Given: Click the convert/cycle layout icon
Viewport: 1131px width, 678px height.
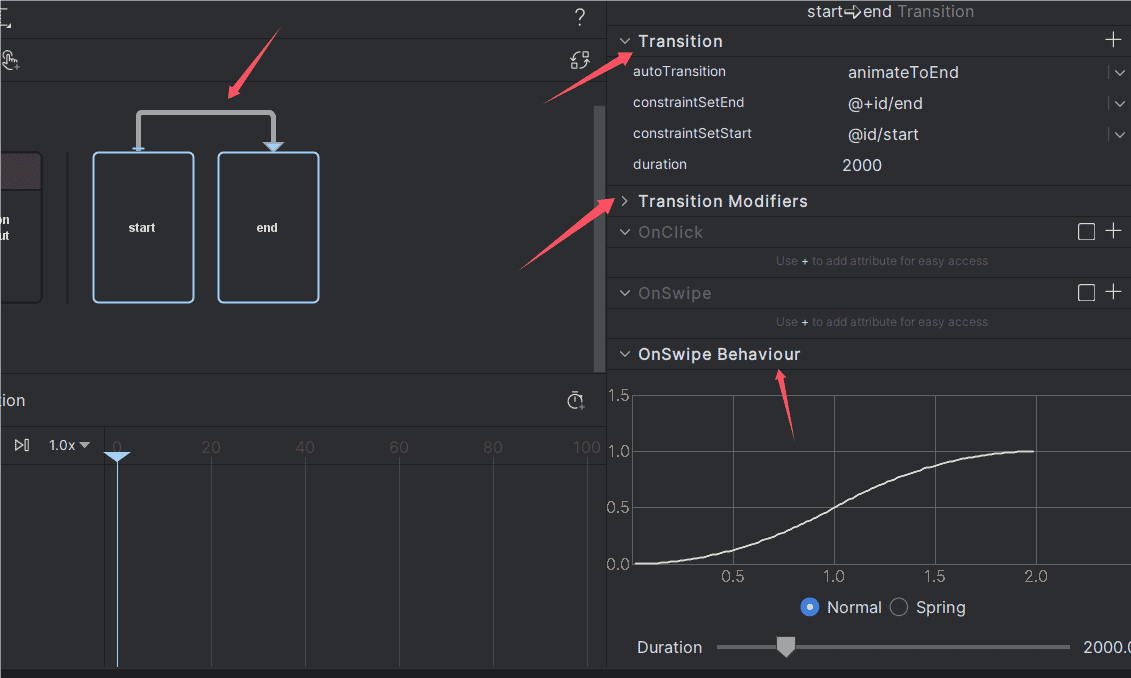Looking at the screenshot, I should 580,61.
